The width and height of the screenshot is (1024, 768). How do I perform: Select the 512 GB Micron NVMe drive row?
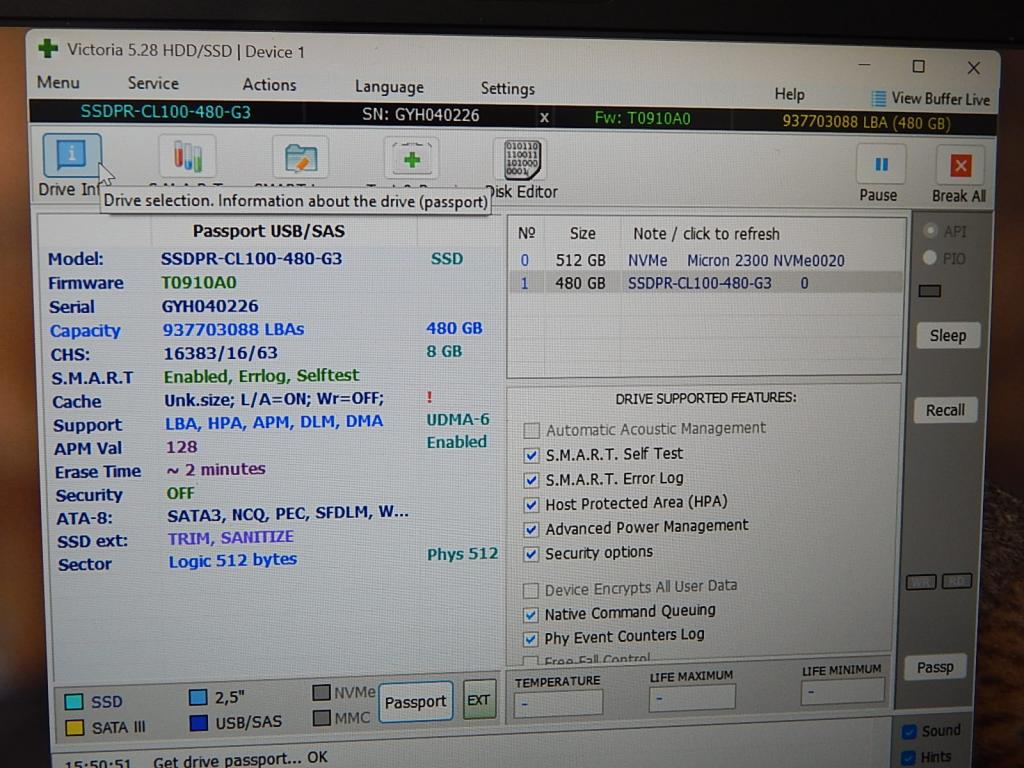[x=700, y=260]
